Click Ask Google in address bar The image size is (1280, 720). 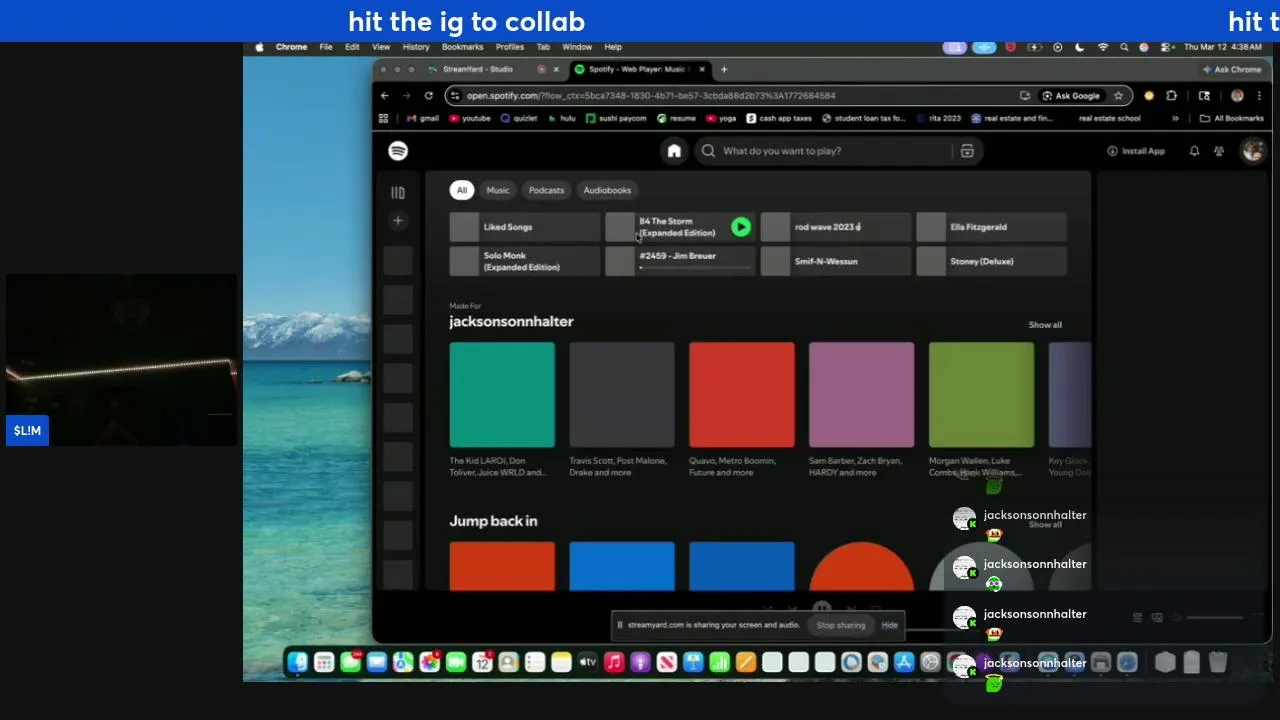pos(1070,96)
